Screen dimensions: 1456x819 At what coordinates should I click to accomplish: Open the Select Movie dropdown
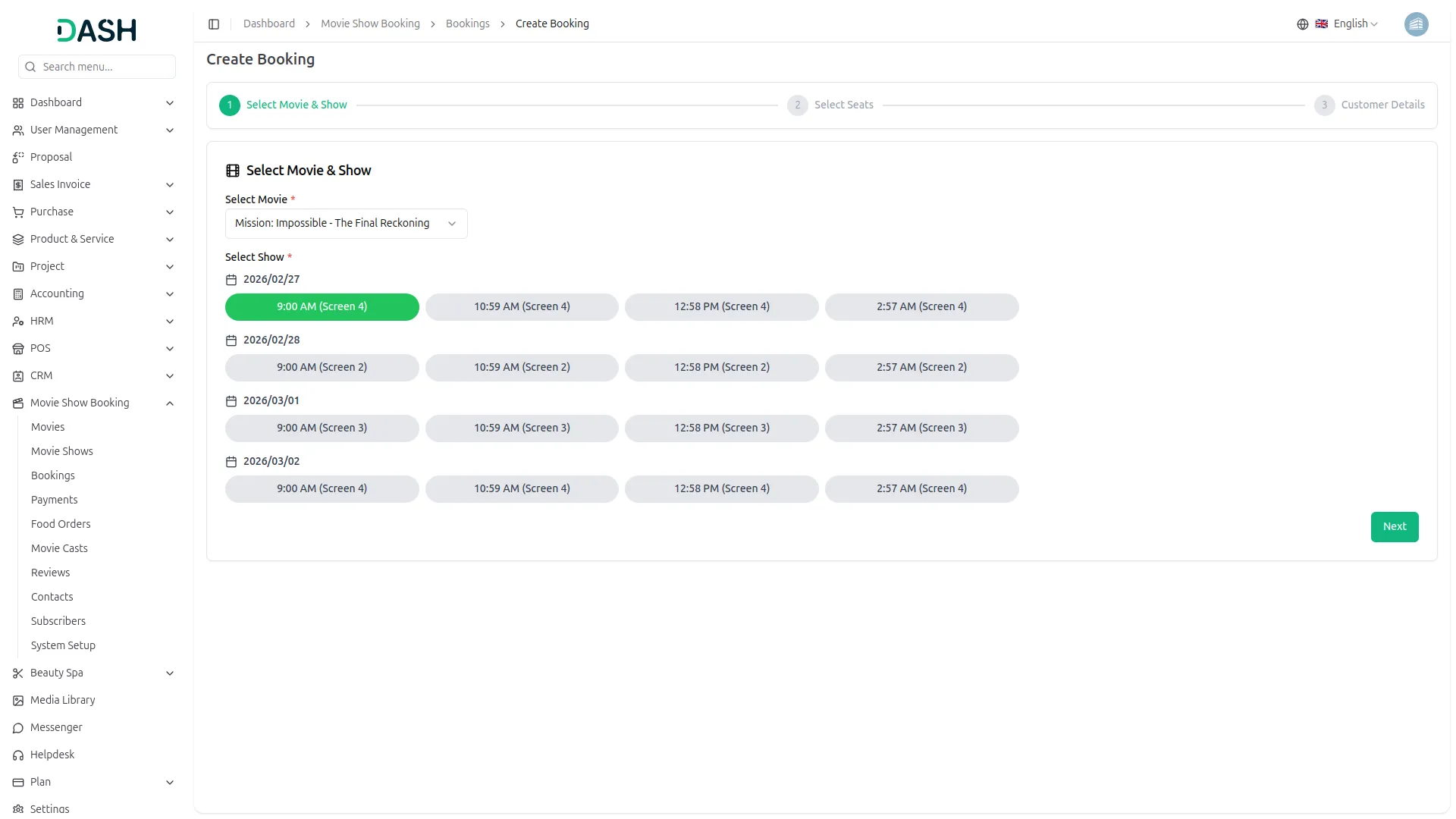pos(346,224)
